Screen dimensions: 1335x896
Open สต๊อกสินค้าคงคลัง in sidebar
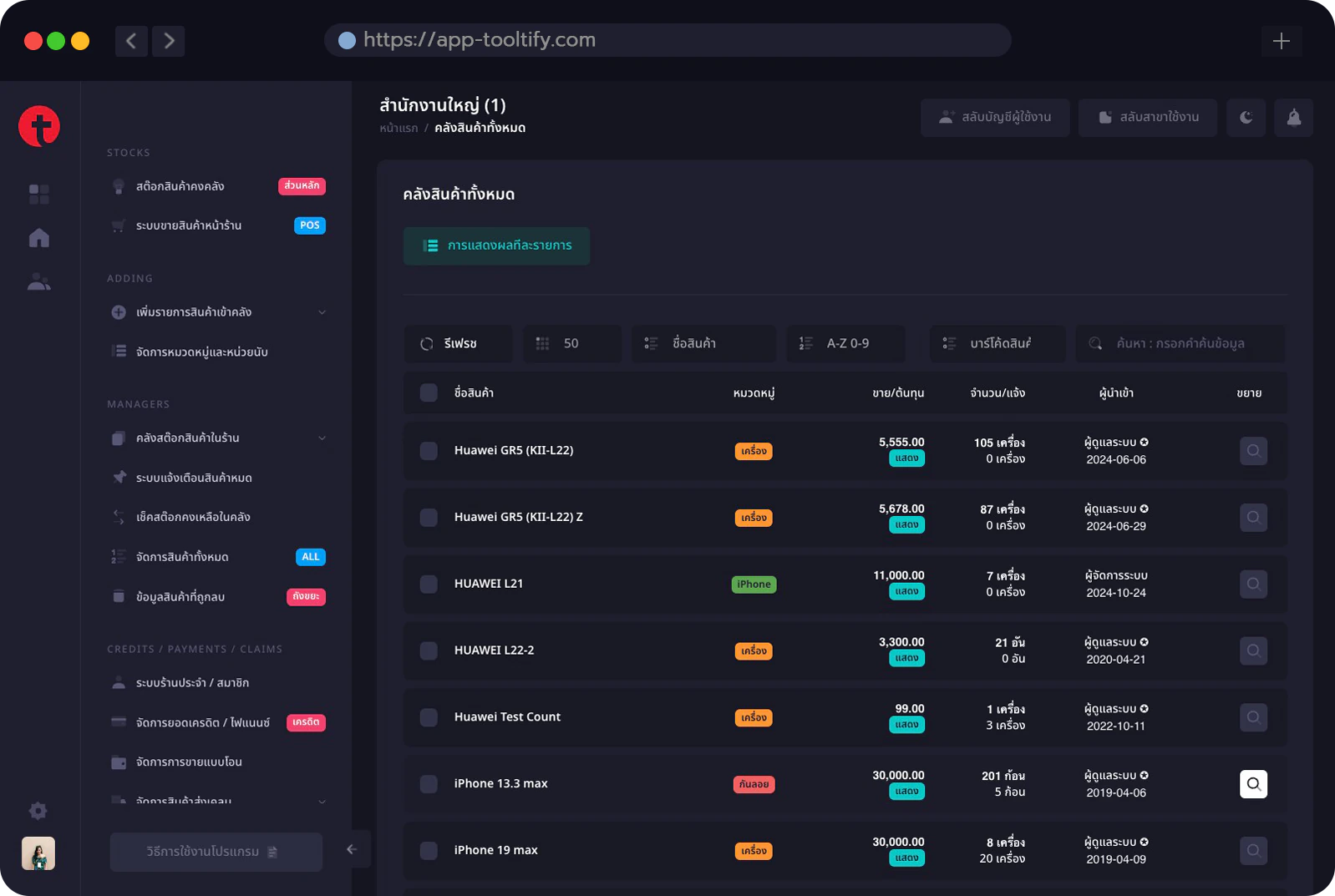click(x=219, y=186)
